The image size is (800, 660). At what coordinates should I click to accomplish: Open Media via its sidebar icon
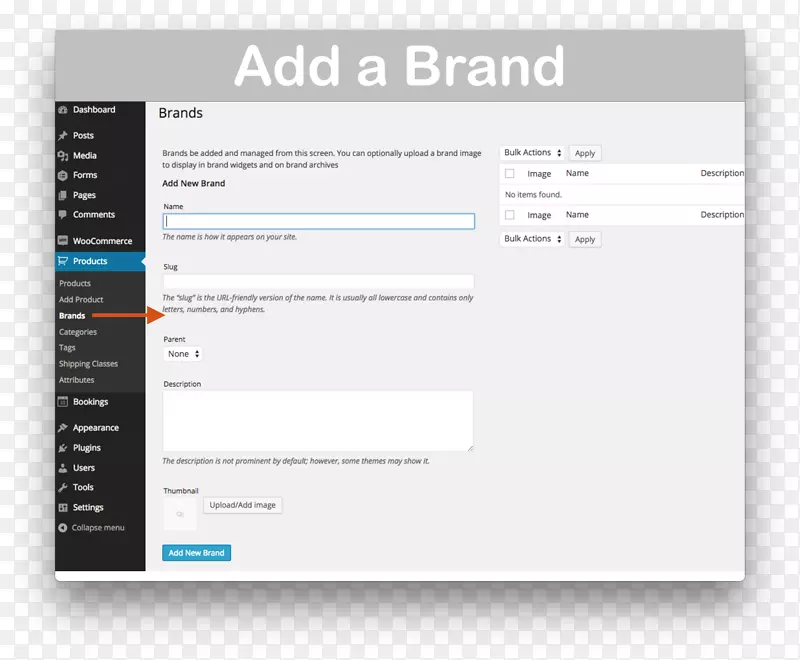(x=63, y=156)
